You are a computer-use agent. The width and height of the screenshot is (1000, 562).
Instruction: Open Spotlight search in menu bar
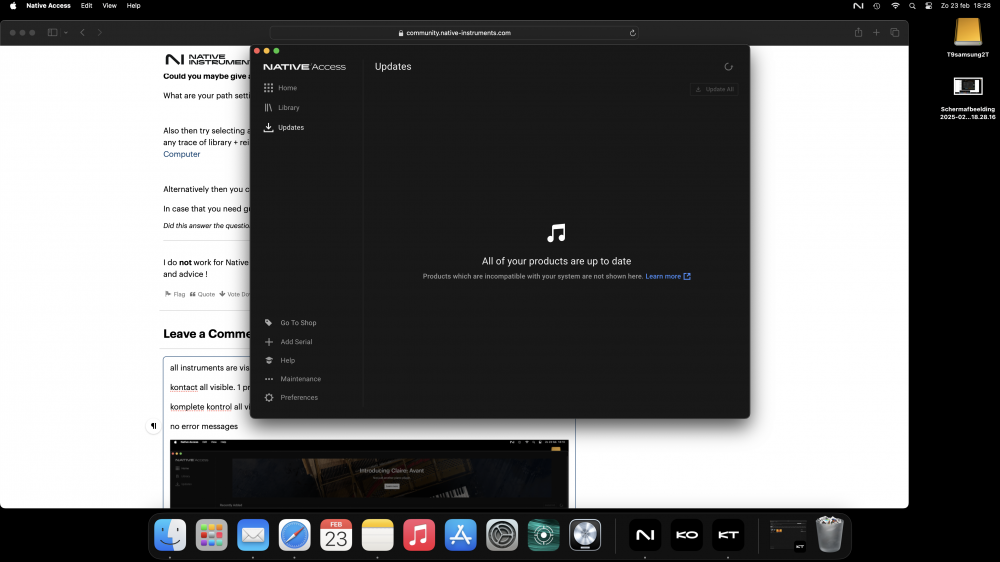click(x=912, y=6)
